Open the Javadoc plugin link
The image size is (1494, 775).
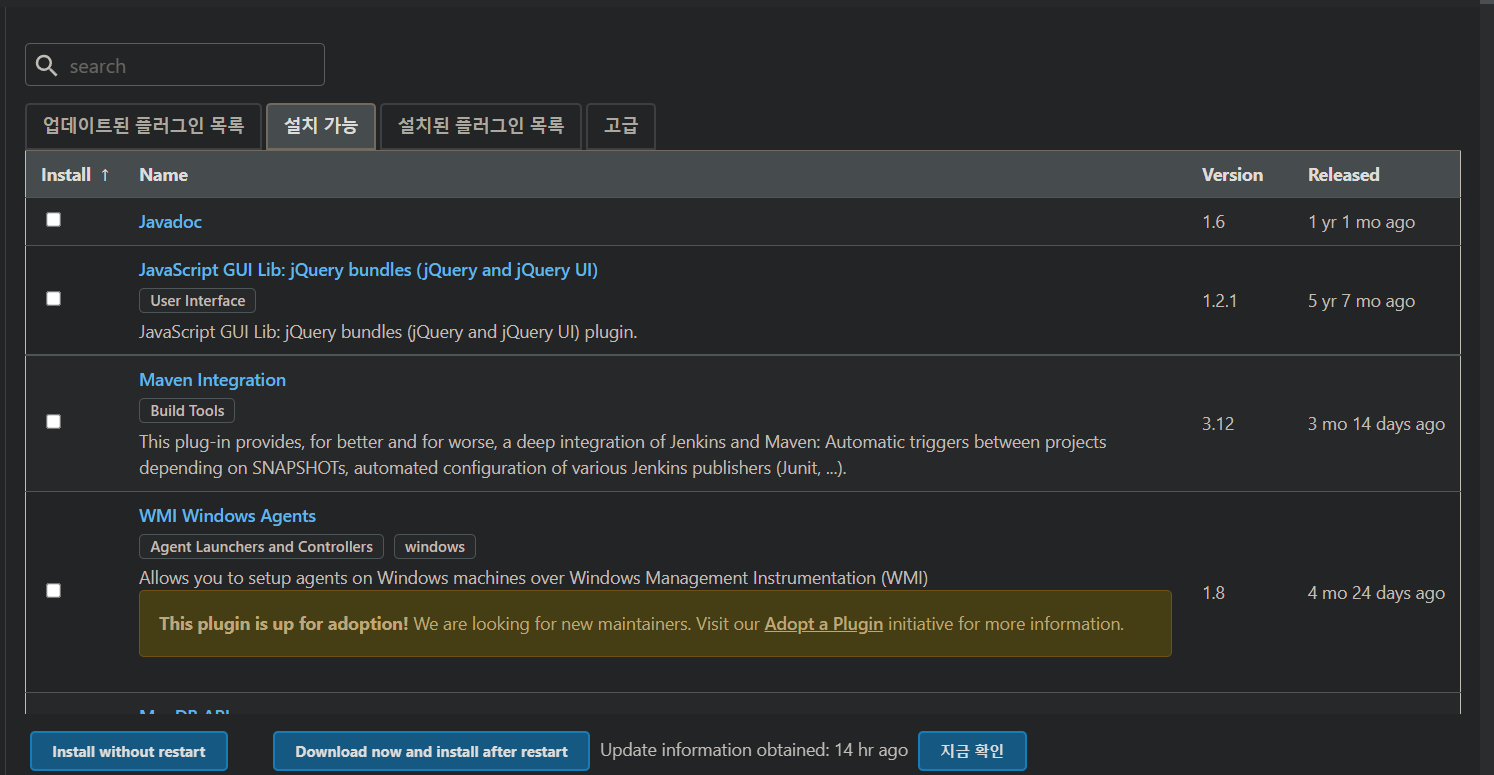pyautogui.click(x=170, y=222)
